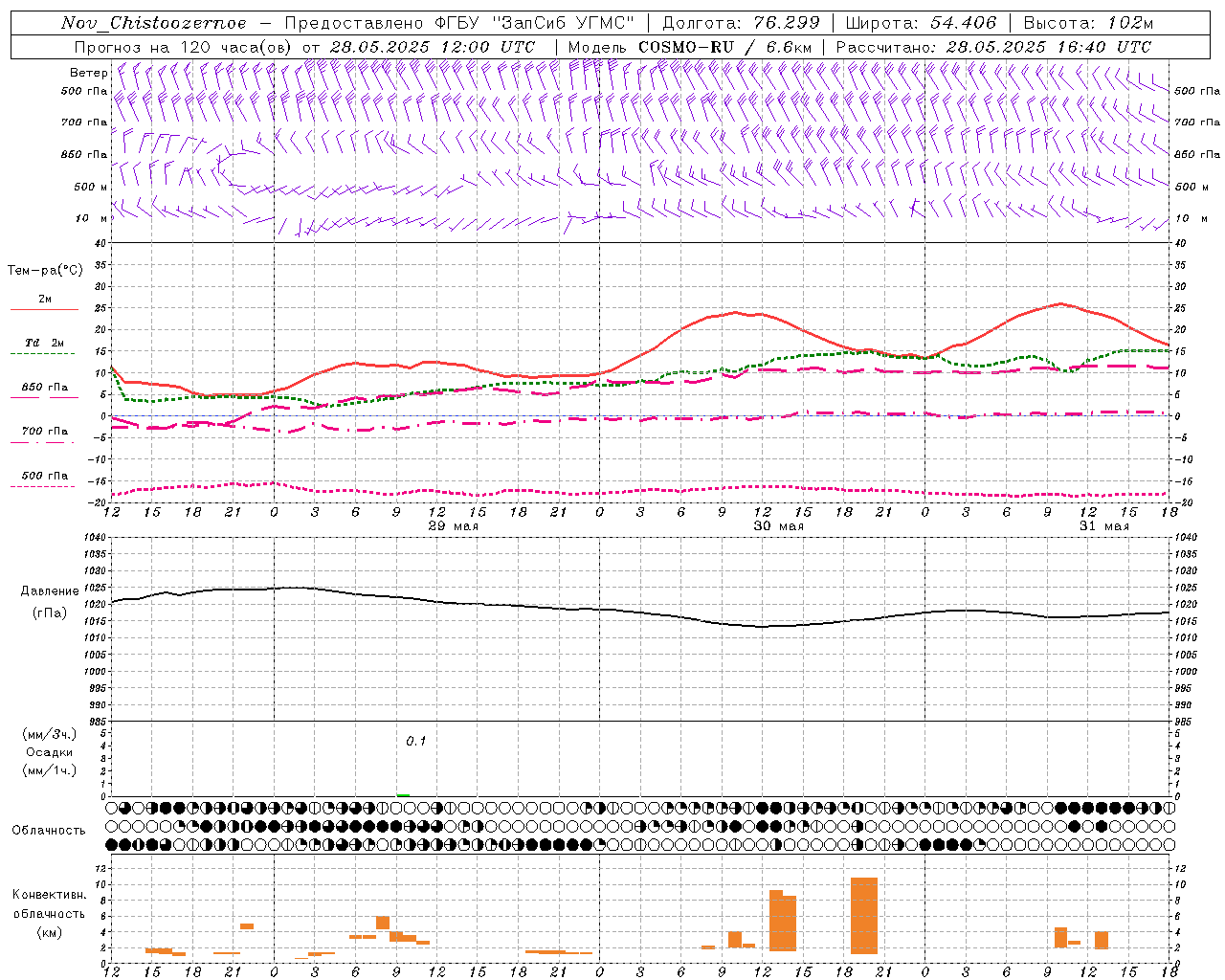This screenshot has height=980, width=1225.
Task: Click the "Давление" pressure panel label
Action: [x=50, y=591]
